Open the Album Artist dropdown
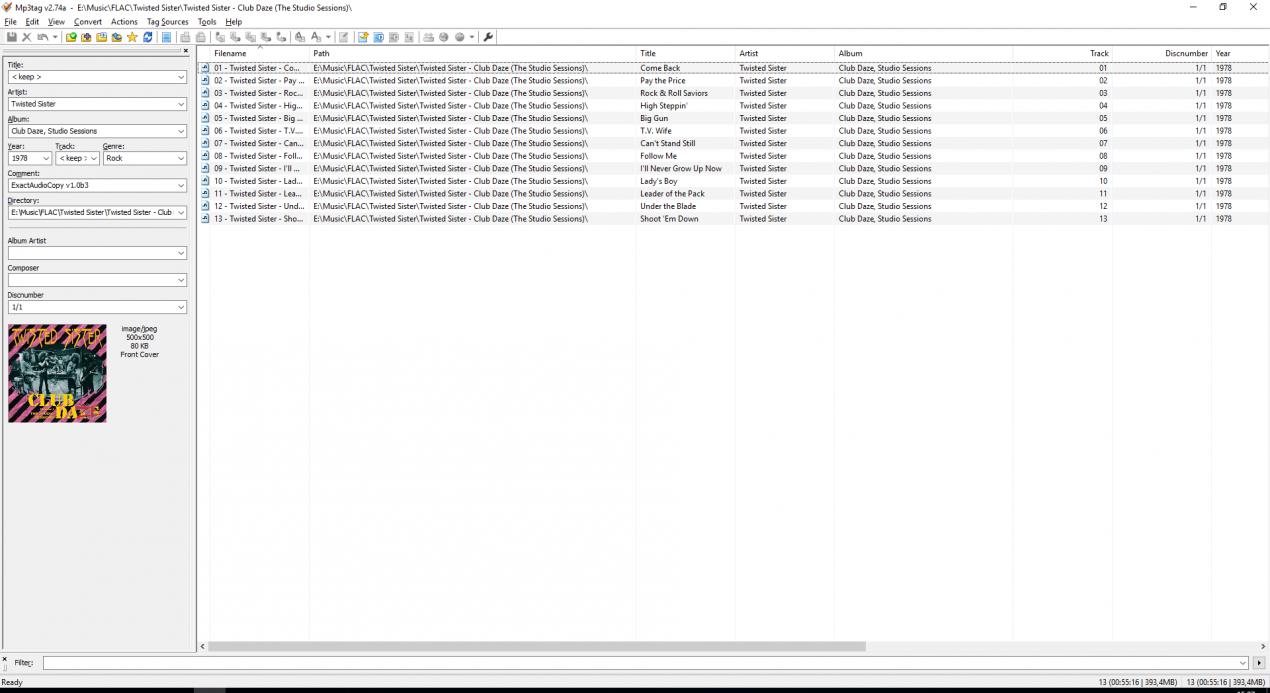 pyautogui.click(x=181, y=253)
